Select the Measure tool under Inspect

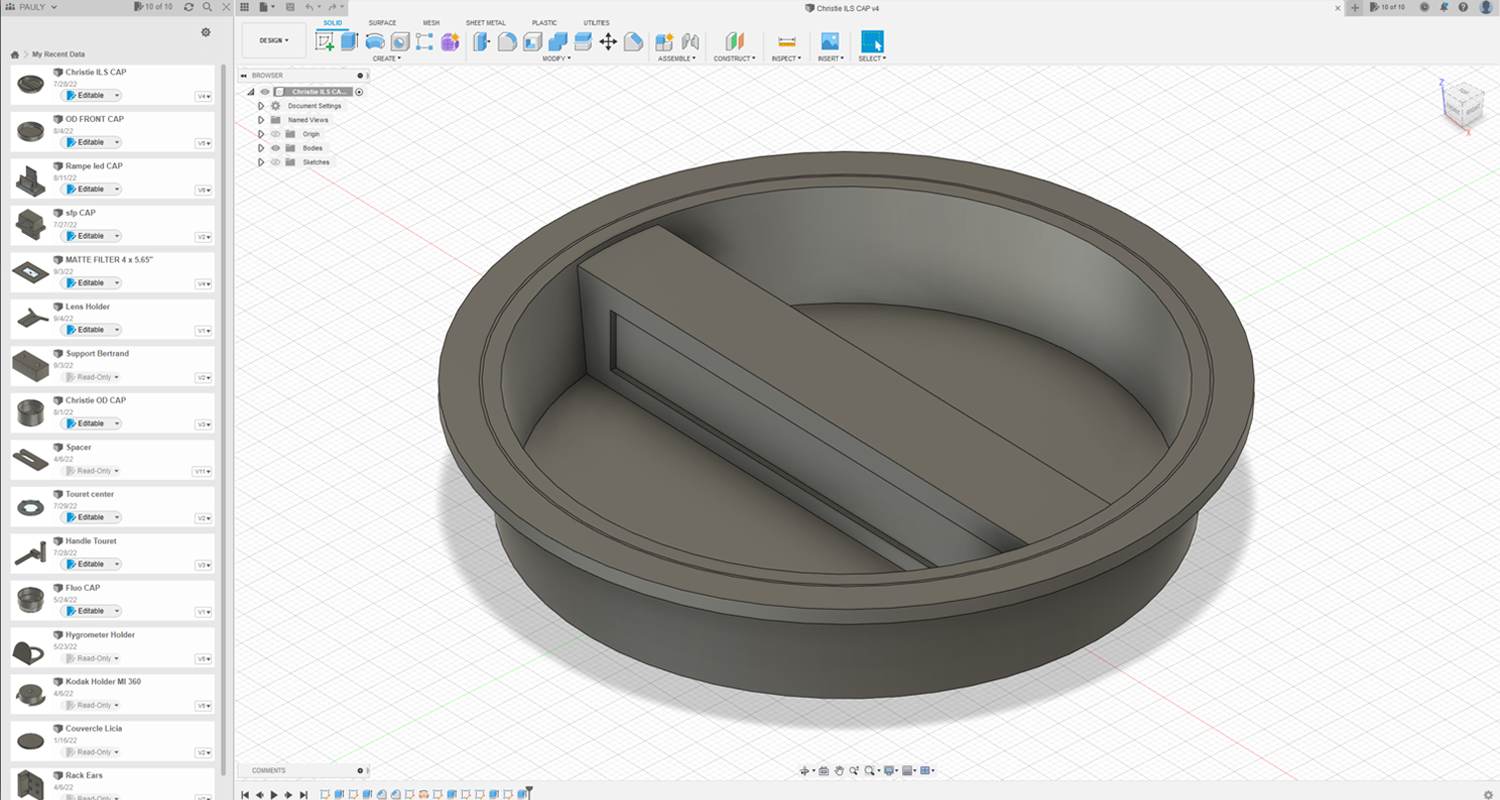tap(787, 41)
